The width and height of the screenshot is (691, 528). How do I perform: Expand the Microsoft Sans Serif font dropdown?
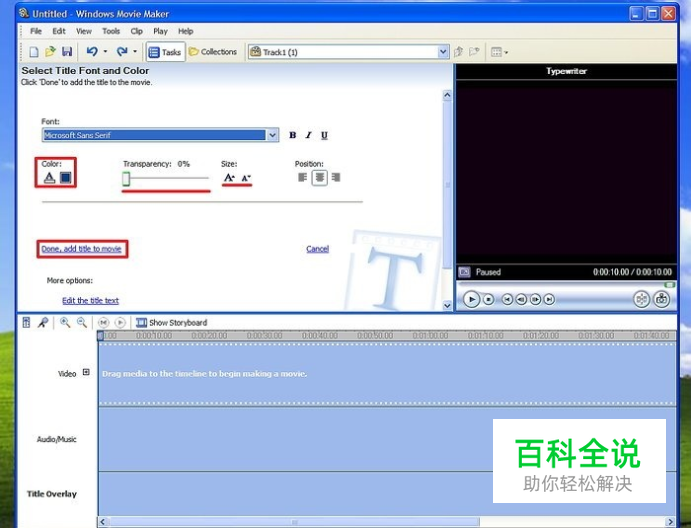coord(272,135)
